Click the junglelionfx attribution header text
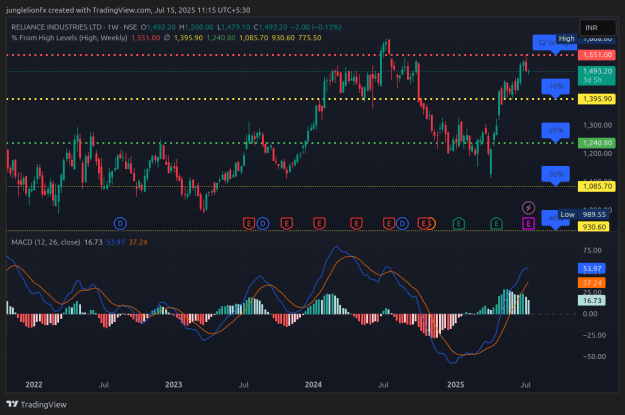Screen dimensions: 625x415 128,10
